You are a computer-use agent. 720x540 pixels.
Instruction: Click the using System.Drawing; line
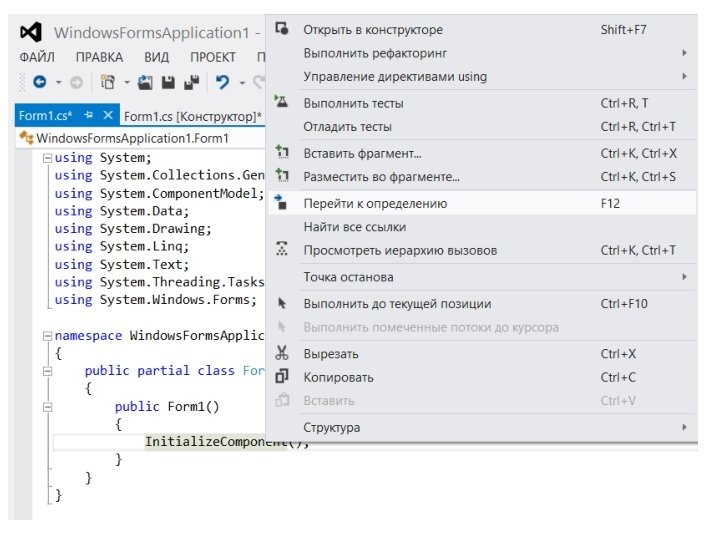(x=133, y=229)
